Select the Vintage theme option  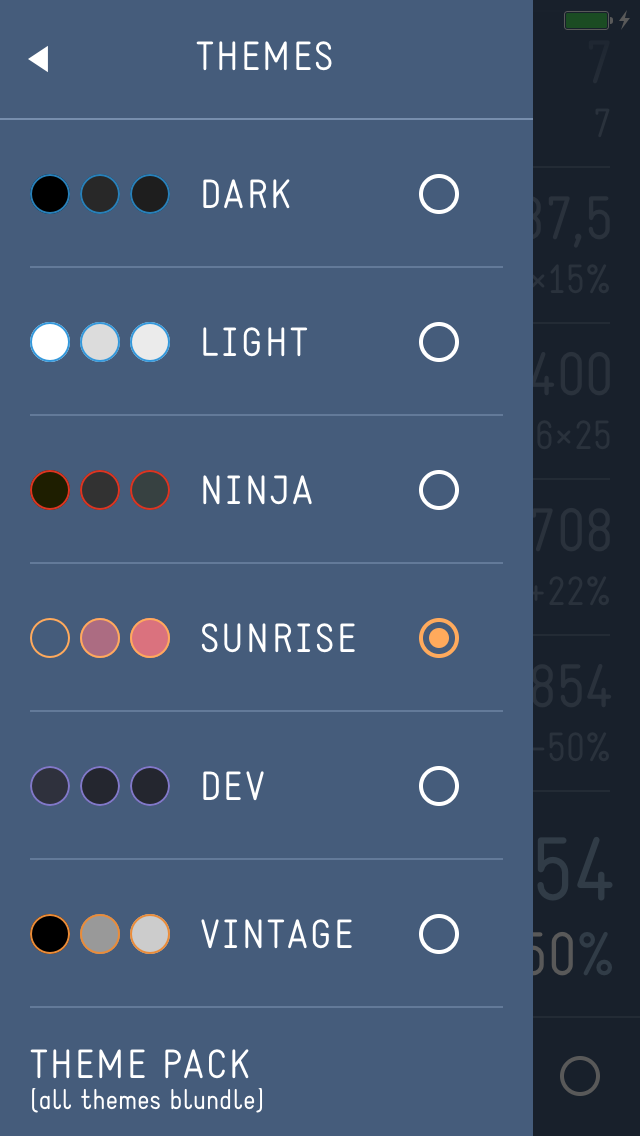438,933
